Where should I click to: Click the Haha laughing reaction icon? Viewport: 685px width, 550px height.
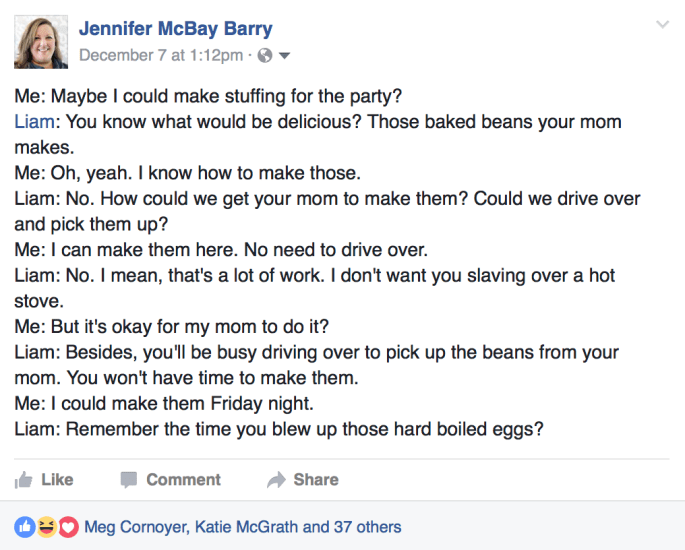46,526
